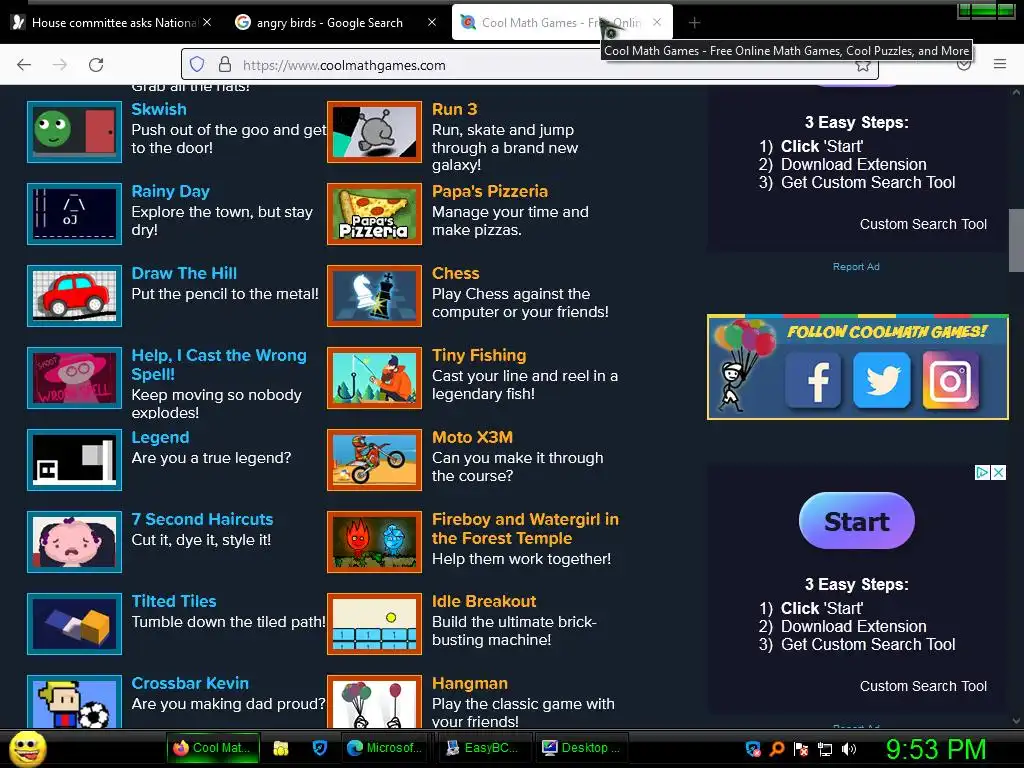Click the Tilted Tiles title
1024x768 pixels.
[174, 601]
